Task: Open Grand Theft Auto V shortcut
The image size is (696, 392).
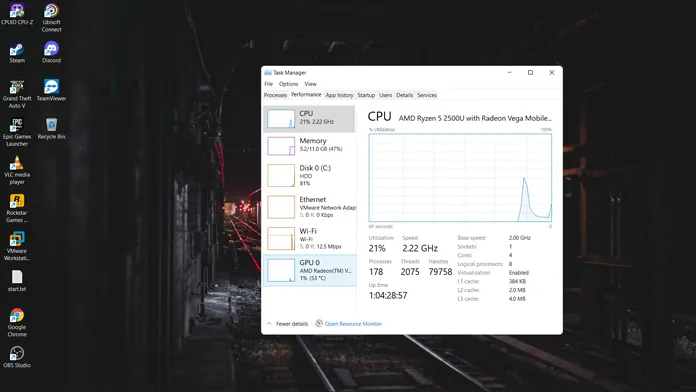Action: click(17, 94)
